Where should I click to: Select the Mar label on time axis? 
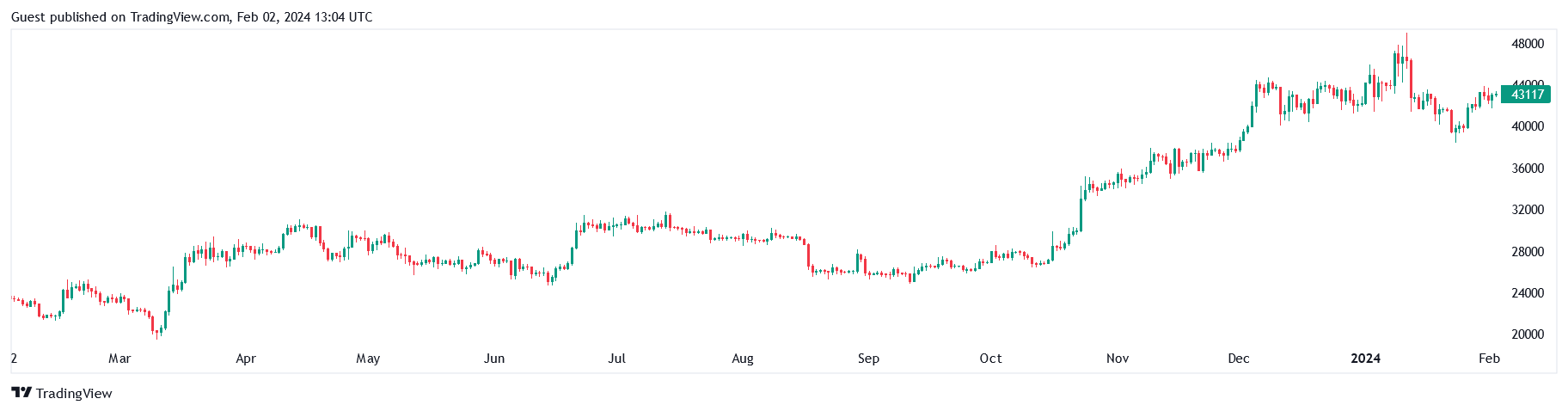click(119, 359)
